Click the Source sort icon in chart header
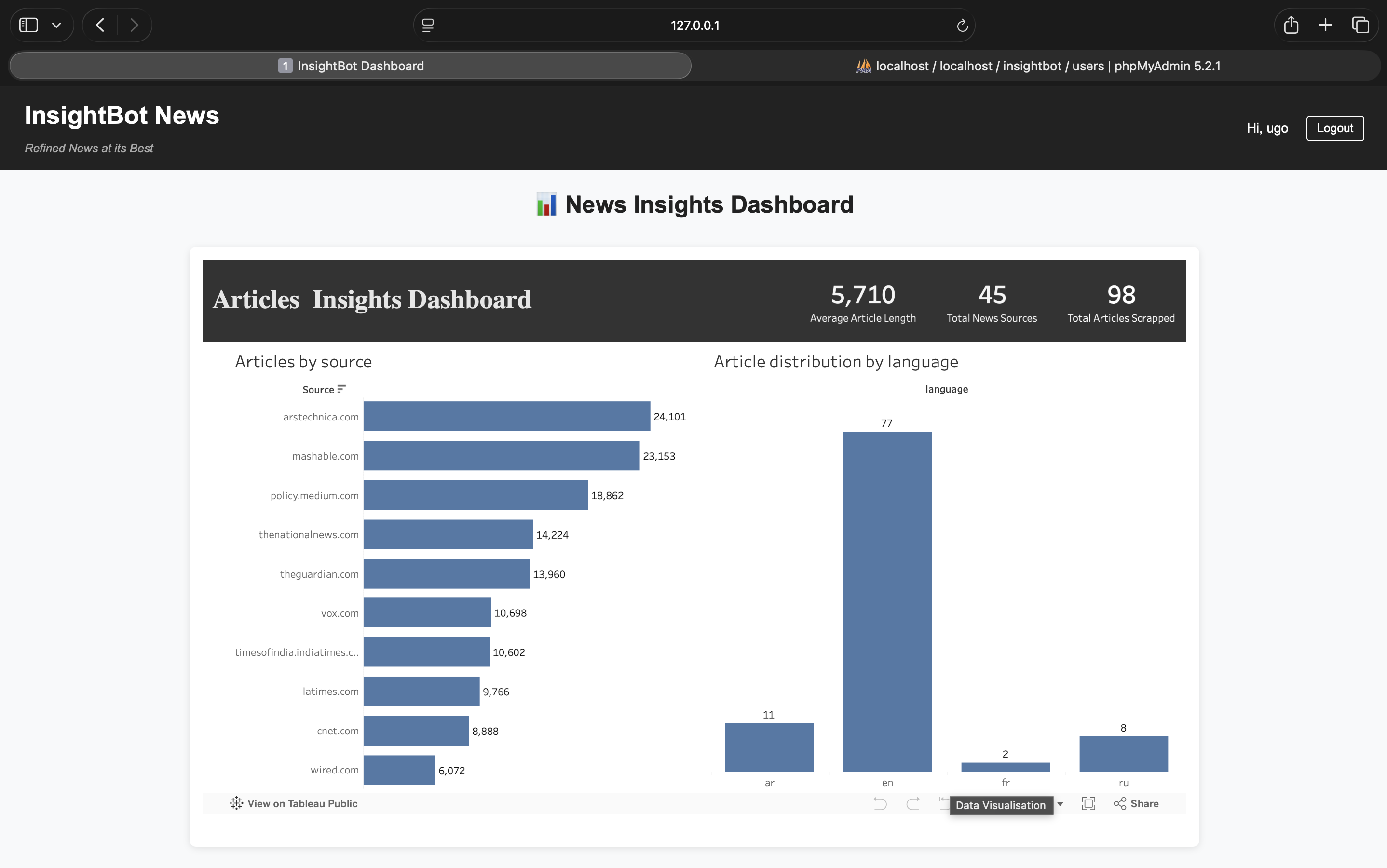 [x=341, y=389]
